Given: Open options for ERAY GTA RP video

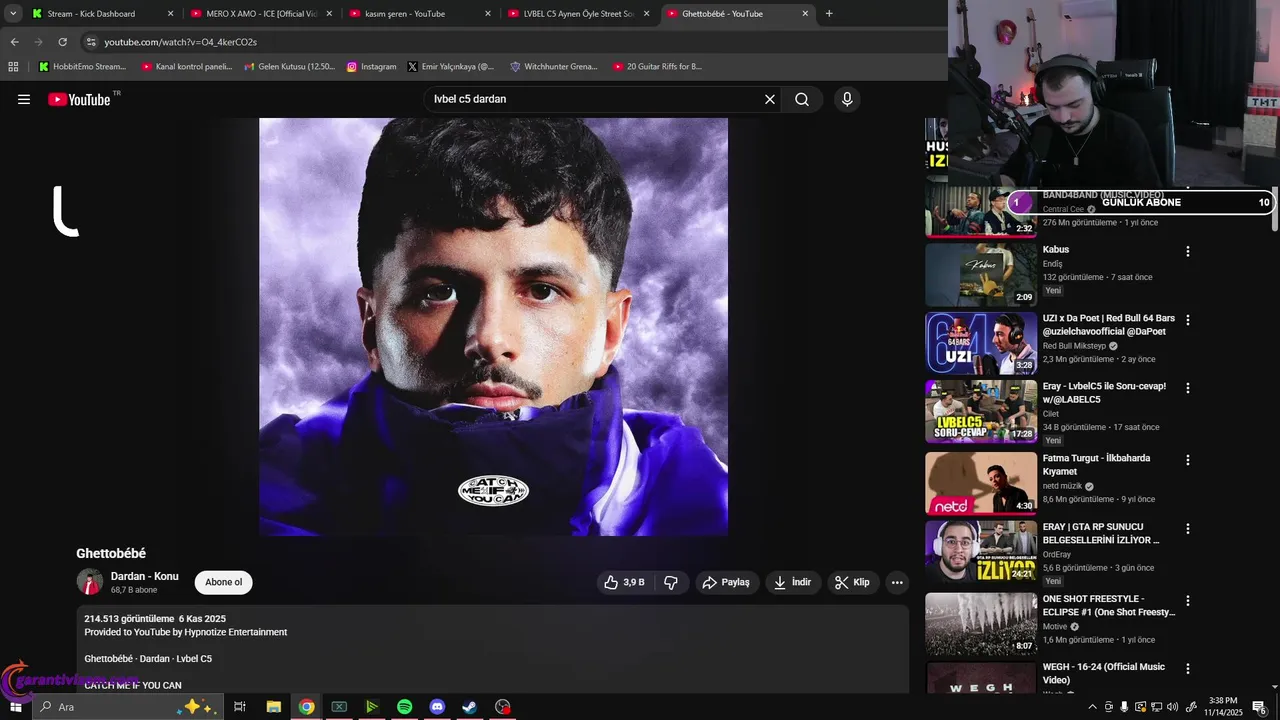Looking at the screenshot, I should click(x=1188, y=528).
